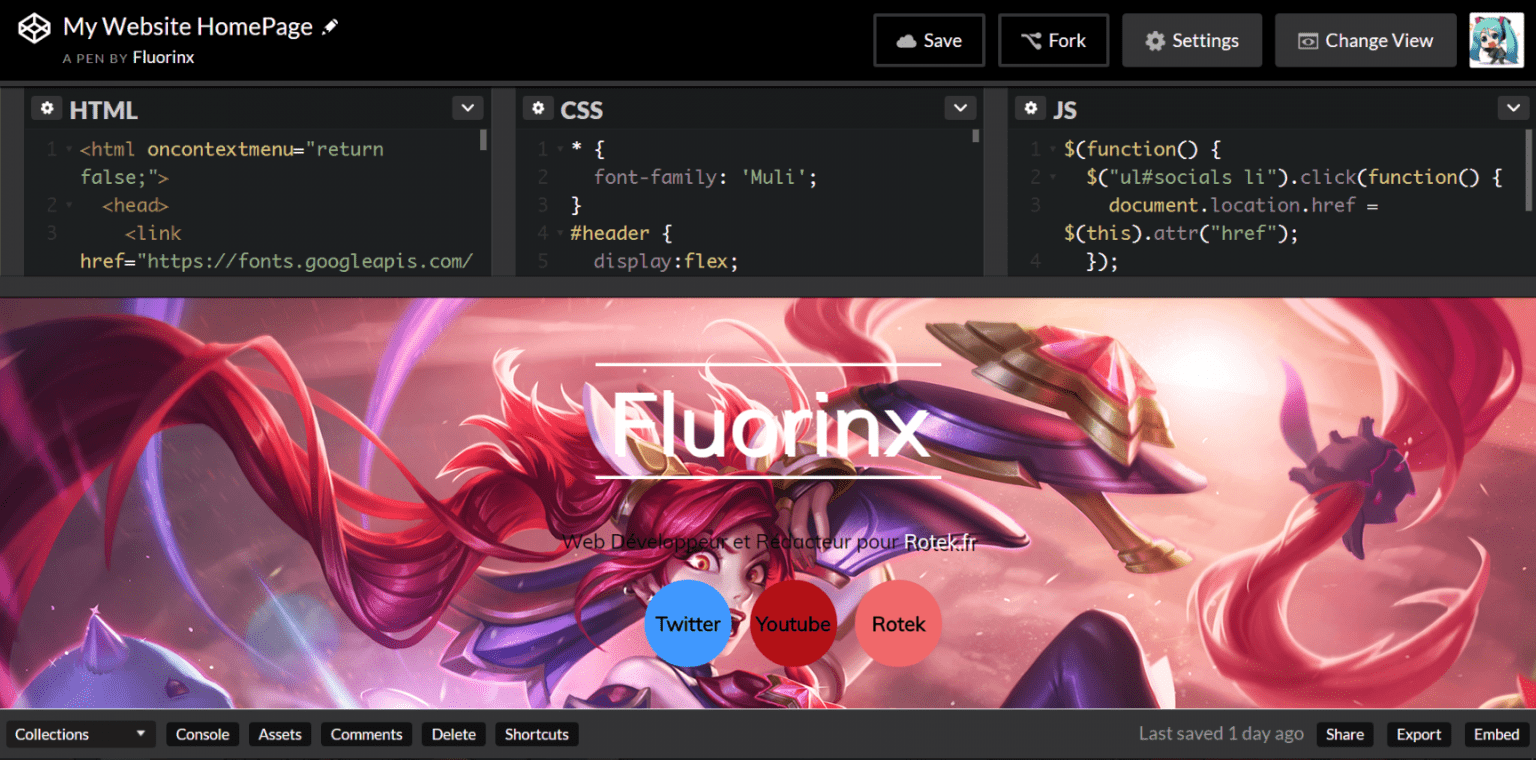The image size is (1536, 760).
Task: Collapse the JS line 1 function fold arrow
Action: pos(1053,150)
